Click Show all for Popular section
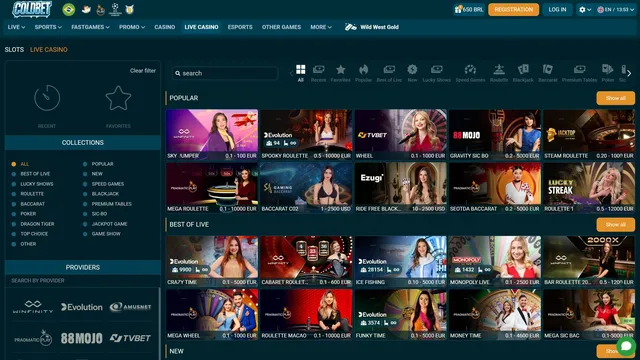The image size is (640, 360). 616,98
